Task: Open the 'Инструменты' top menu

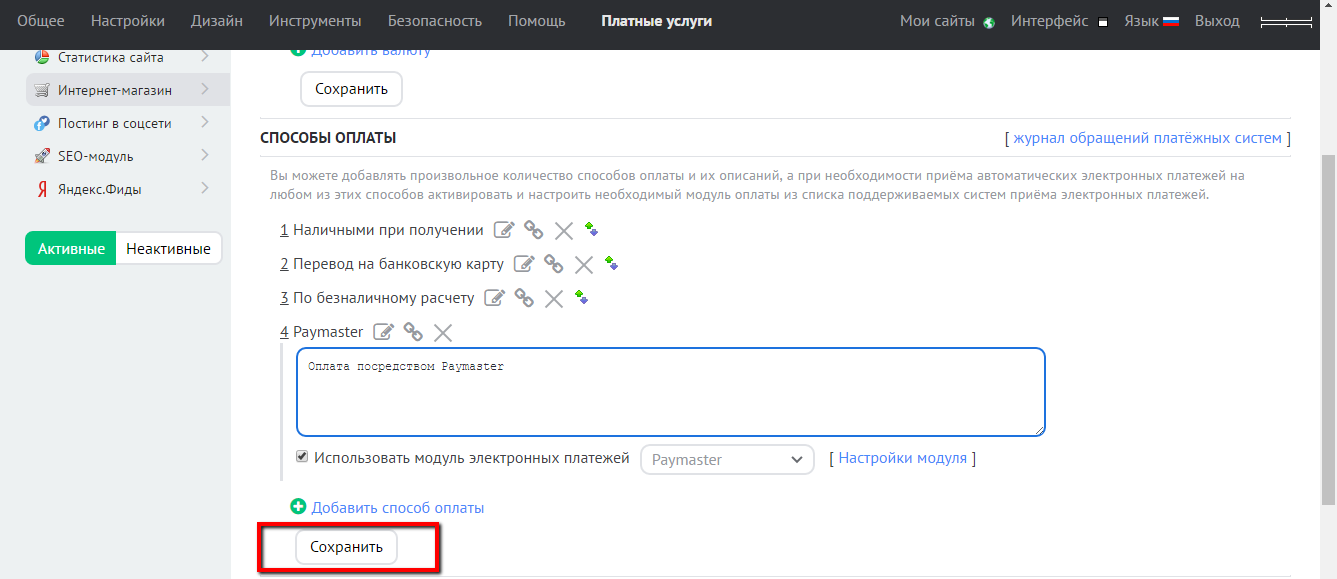Action: click(315, 21)
